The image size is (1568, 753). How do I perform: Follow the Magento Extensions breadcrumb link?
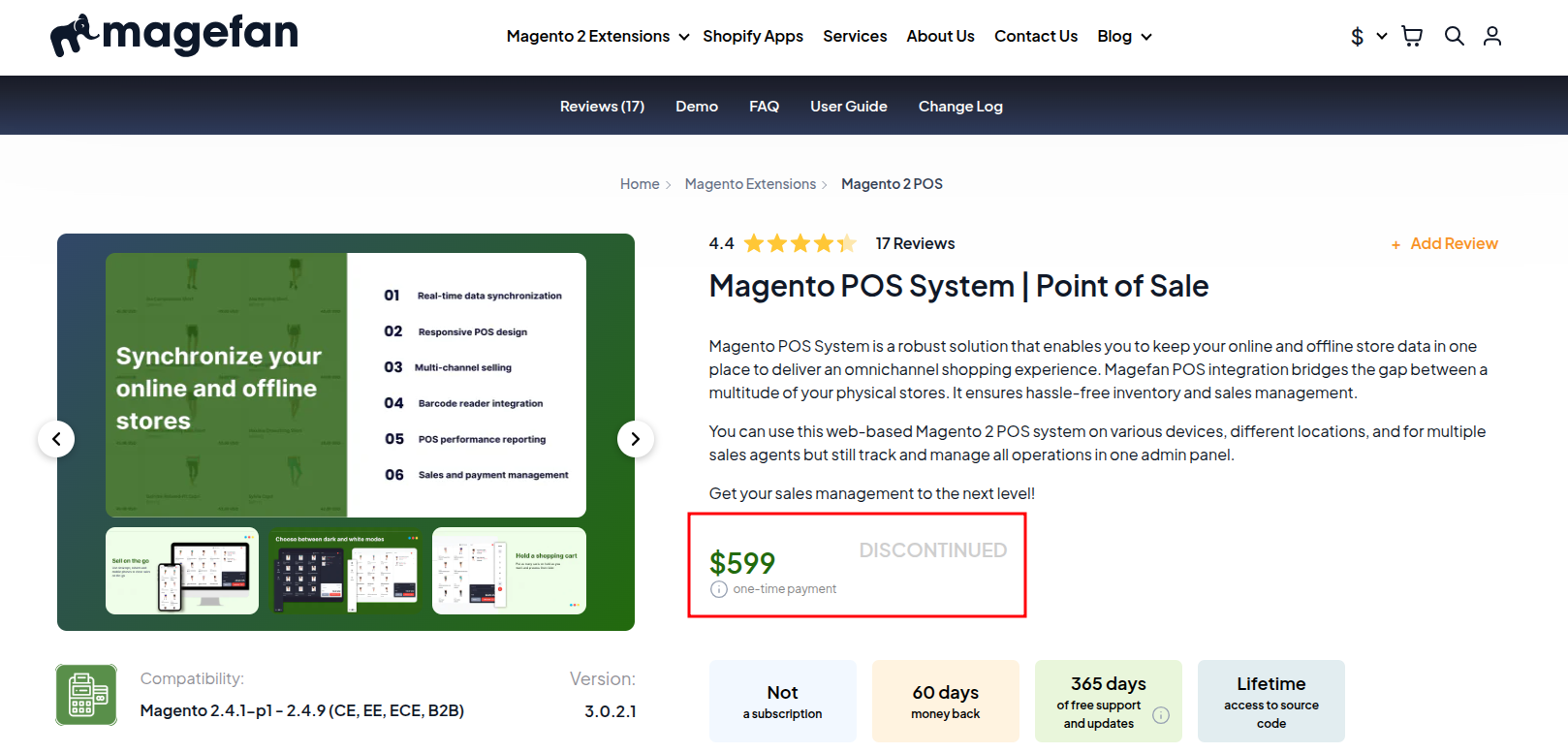coord(750,184)
